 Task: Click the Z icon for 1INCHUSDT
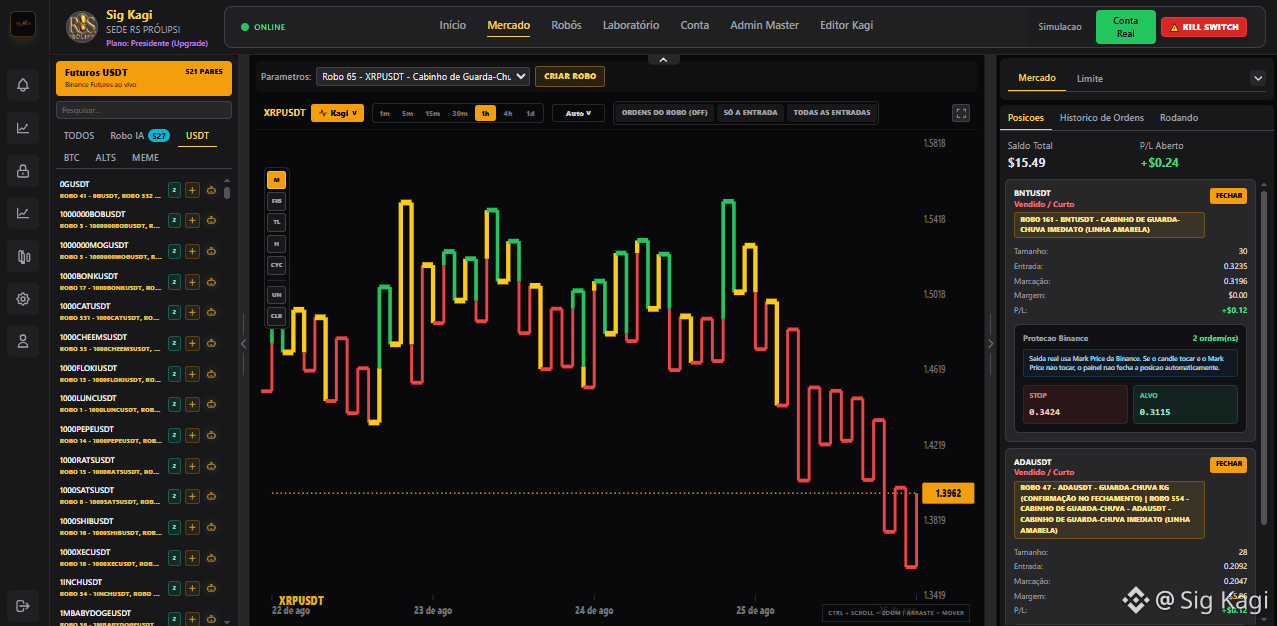pyautogui.click(x=174, y=588)
